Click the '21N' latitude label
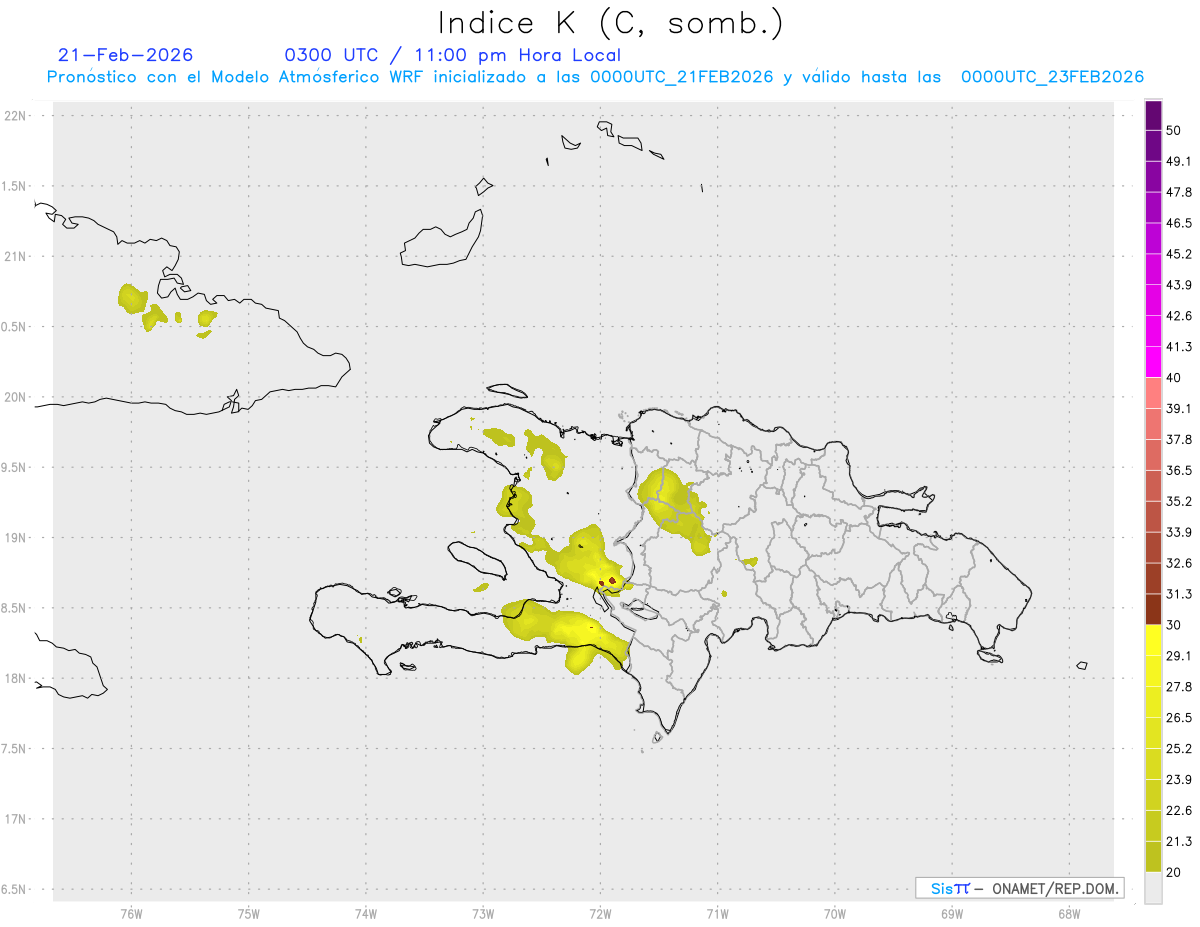Screen dimensions: 1200x927 [x=15, y=256]
